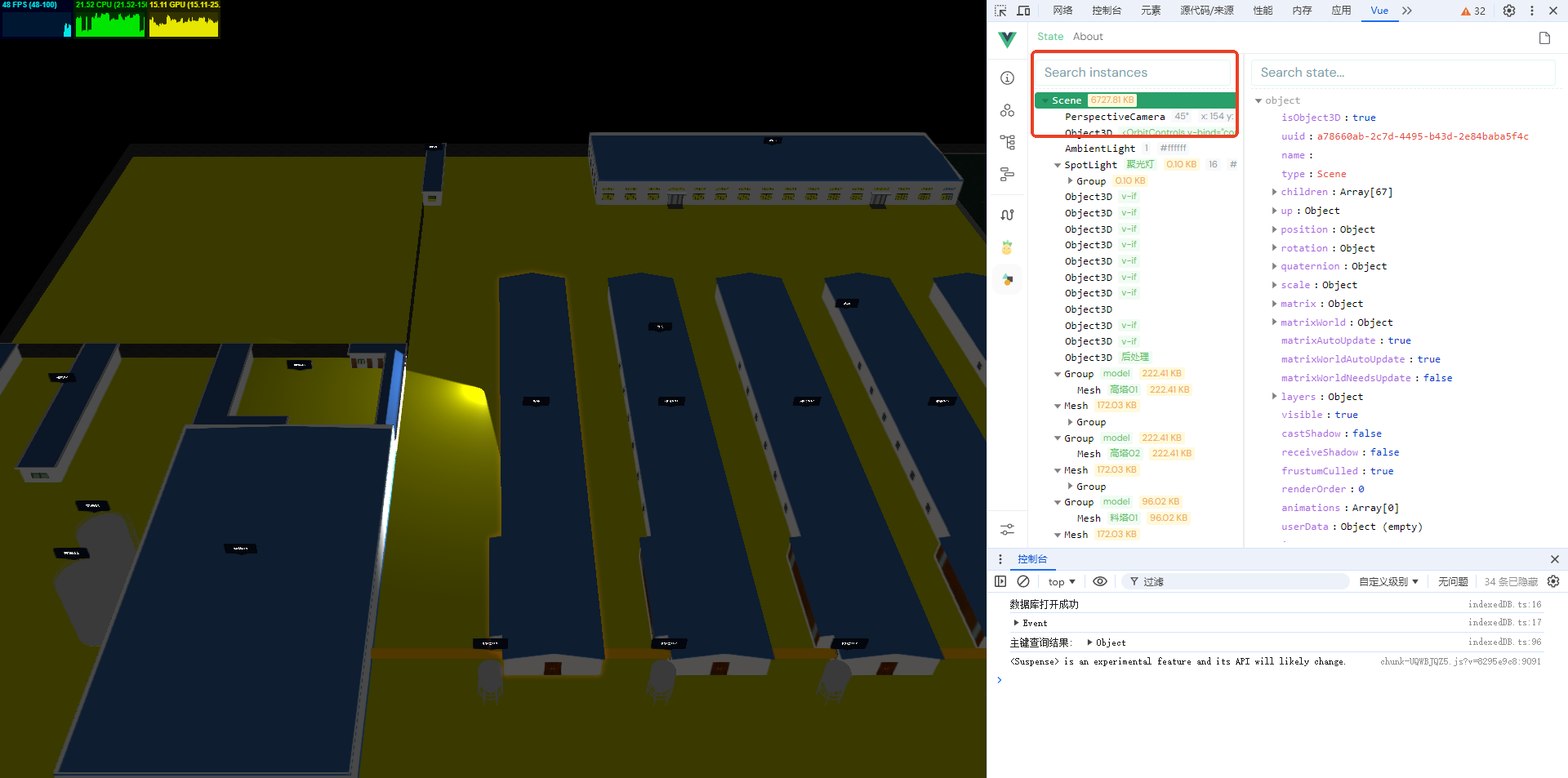This screenshot has height=778, width=1568.
Task: Open the DevTools three-dot customize menu
Action: pyautogui.click(x=1532, y=11)
